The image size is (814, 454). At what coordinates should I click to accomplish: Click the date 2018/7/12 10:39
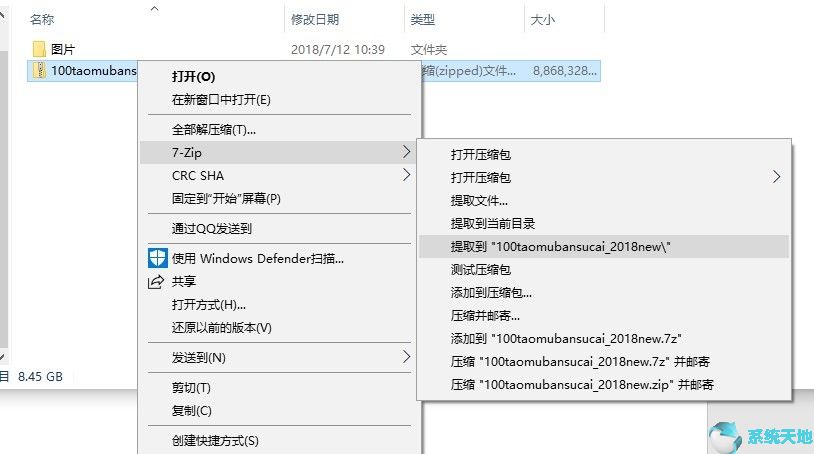point(338,50)
